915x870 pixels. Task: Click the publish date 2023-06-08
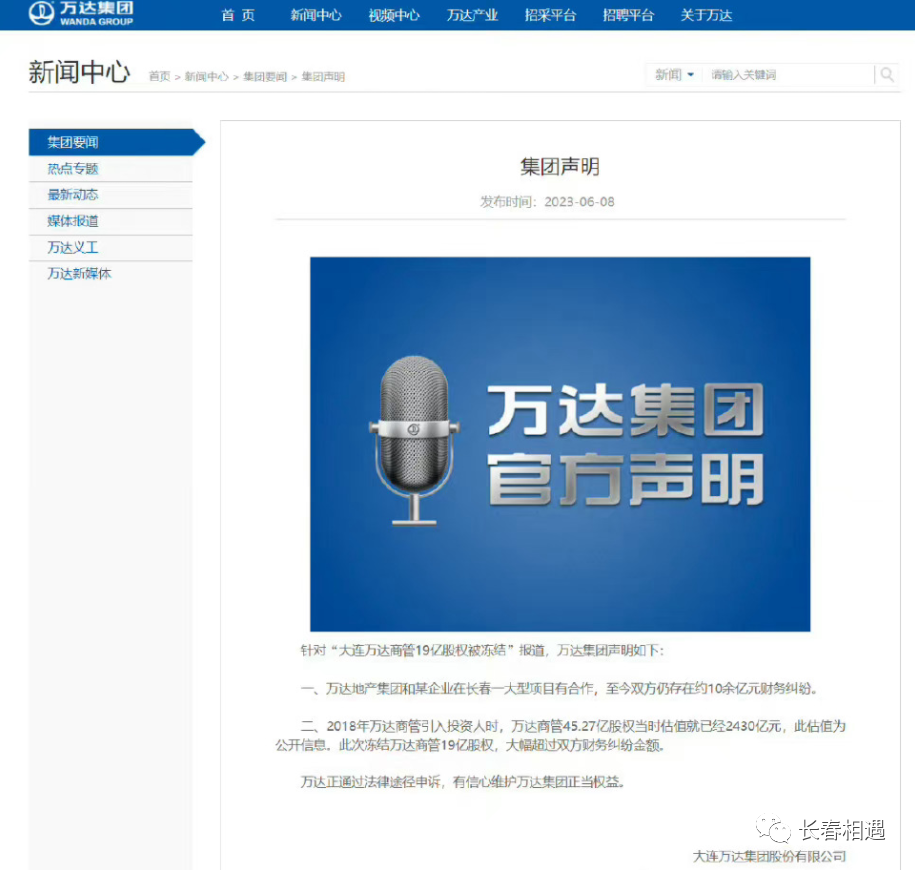579,202
